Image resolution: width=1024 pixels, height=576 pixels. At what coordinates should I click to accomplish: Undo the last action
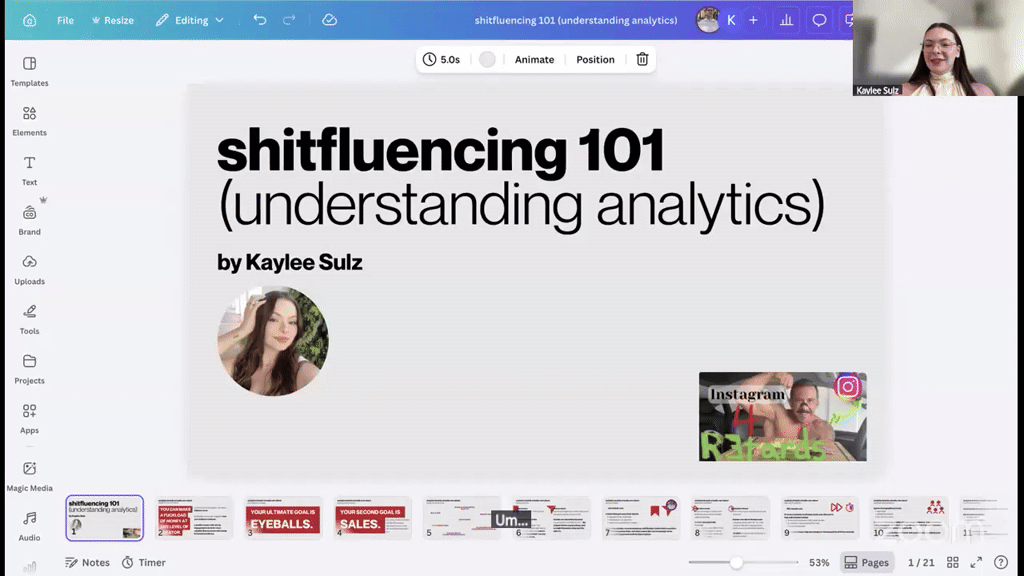(260, 20)
